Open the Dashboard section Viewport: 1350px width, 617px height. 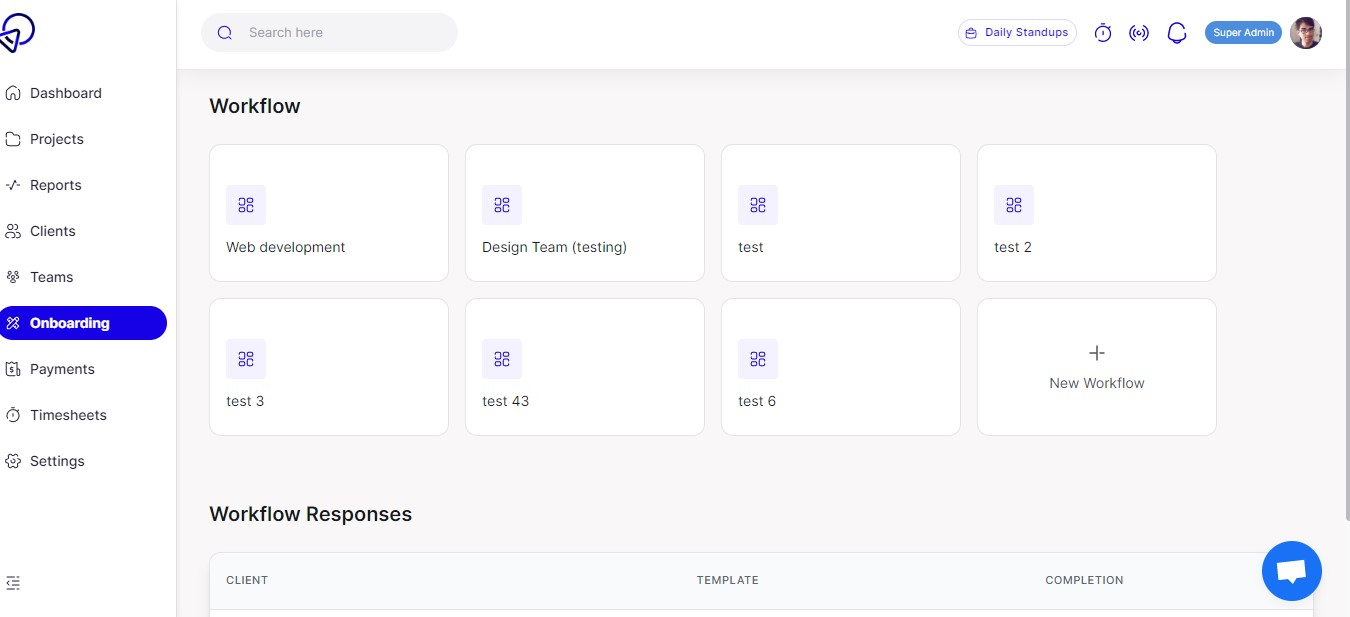[66, 93]
